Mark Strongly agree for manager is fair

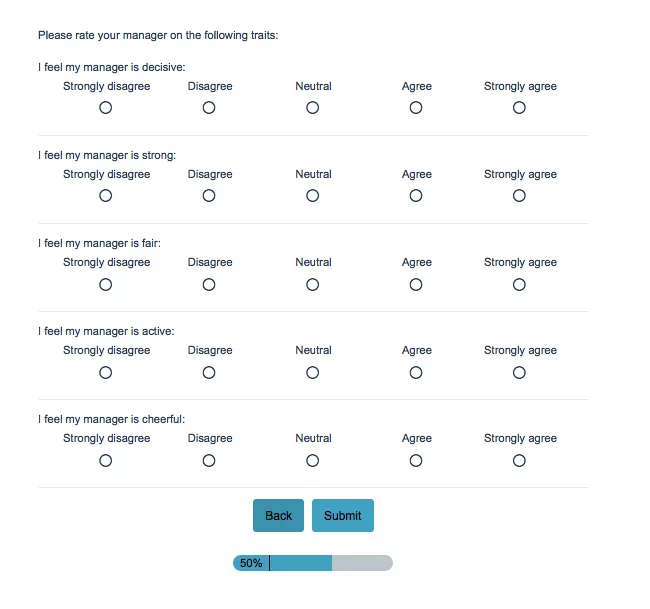click(519, 284)
